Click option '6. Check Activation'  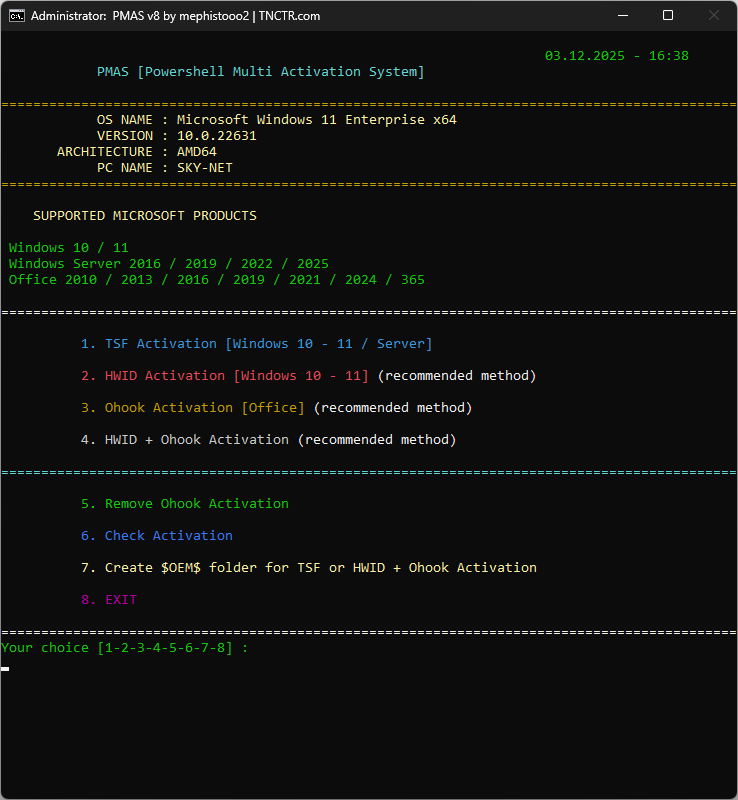tap(157, 536)
